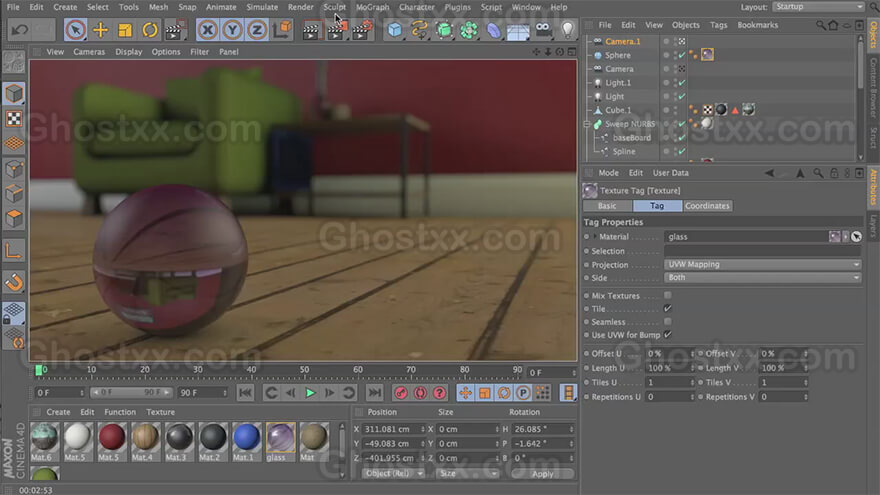The width and height of the screenshot is (880, 495).
Task: Open the viewport Cameras menu
Action: coord(89,52)
